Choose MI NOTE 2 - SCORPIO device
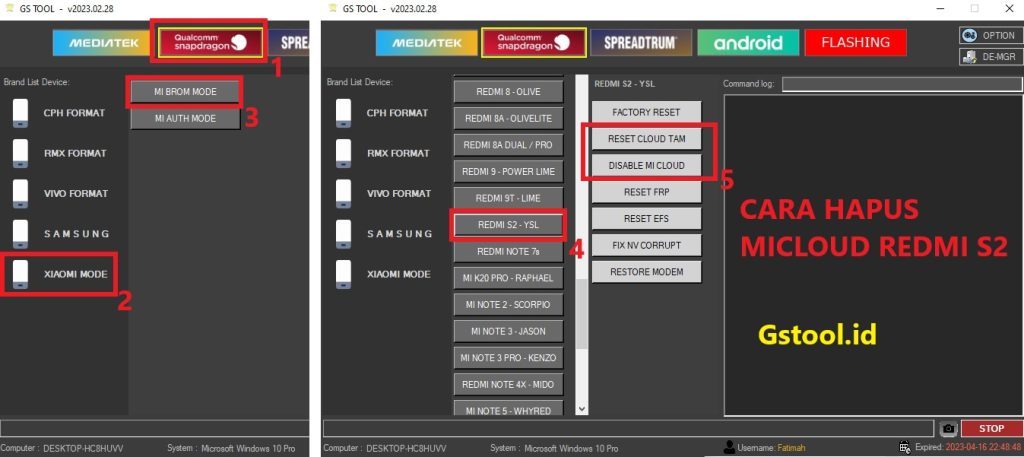Image resolution: width=1024 pixels, height=457 pixels. pos(508,305)
